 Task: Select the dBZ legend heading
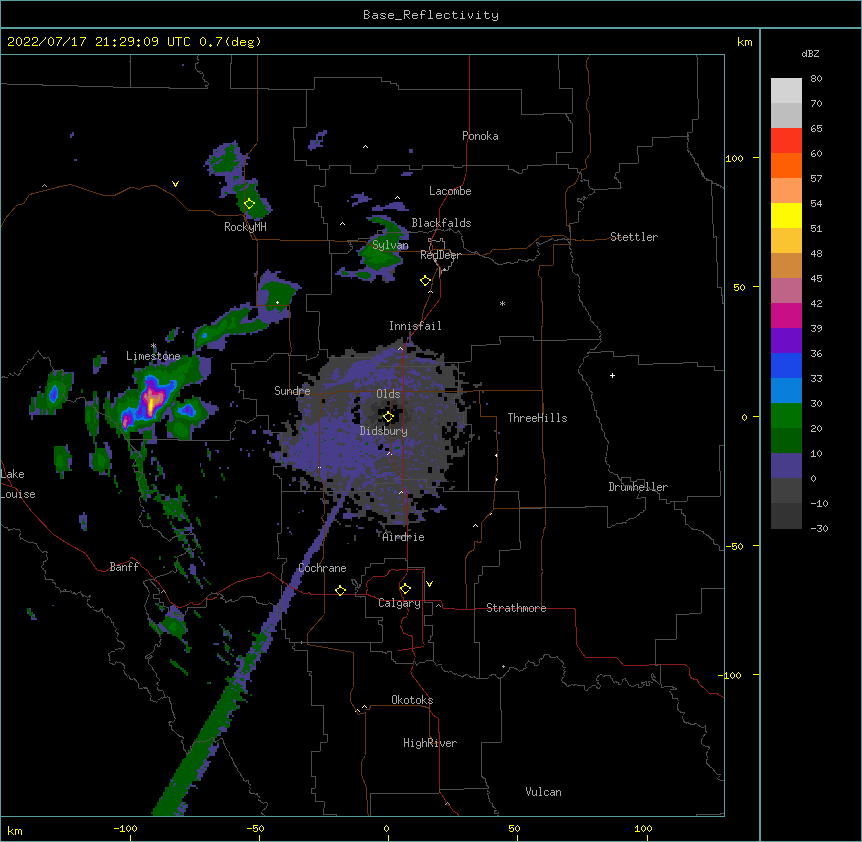click(810, 53)
